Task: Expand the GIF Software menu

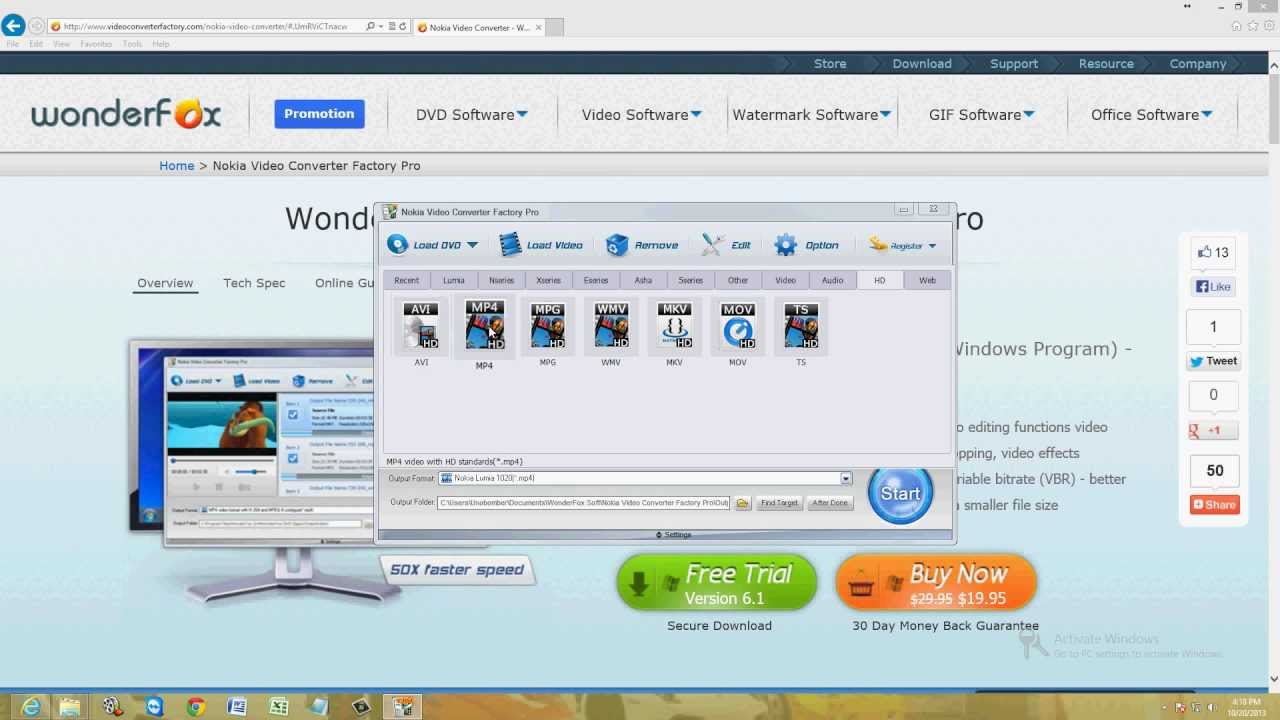Action: pos(982,114)
